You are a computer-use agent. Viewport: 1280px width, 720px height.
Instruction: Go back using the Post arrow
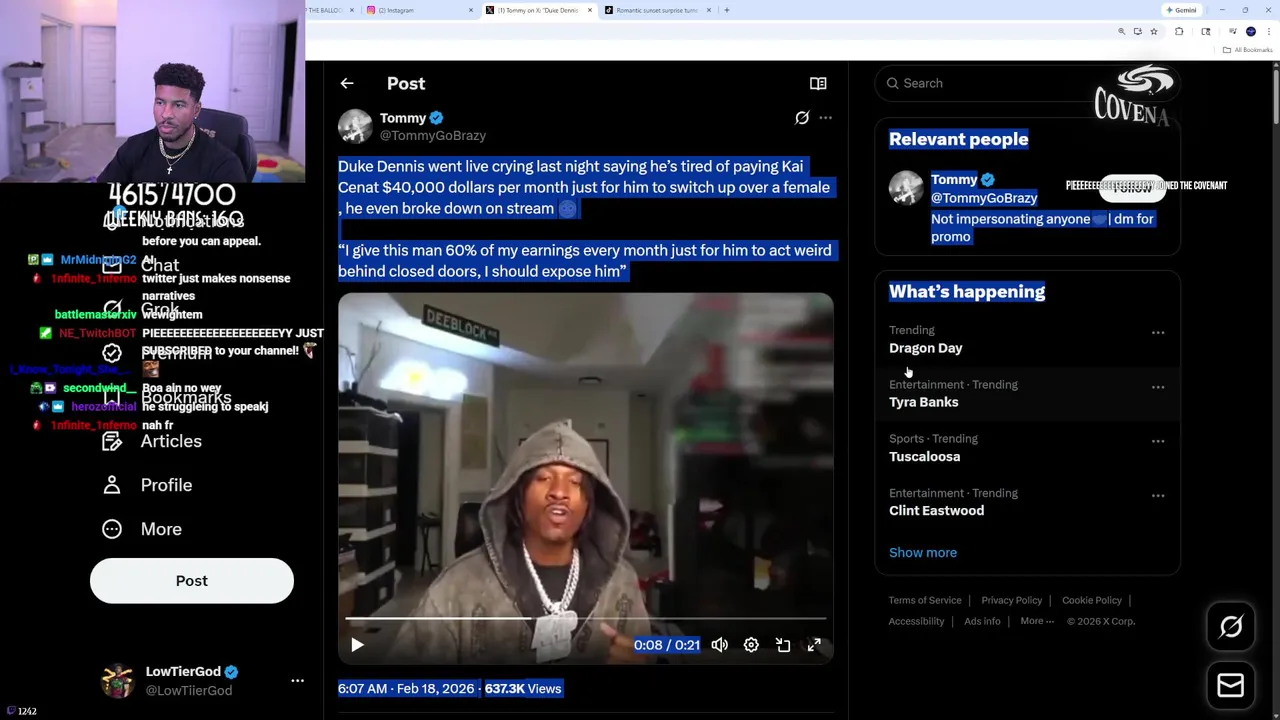[x=347, y=84]
